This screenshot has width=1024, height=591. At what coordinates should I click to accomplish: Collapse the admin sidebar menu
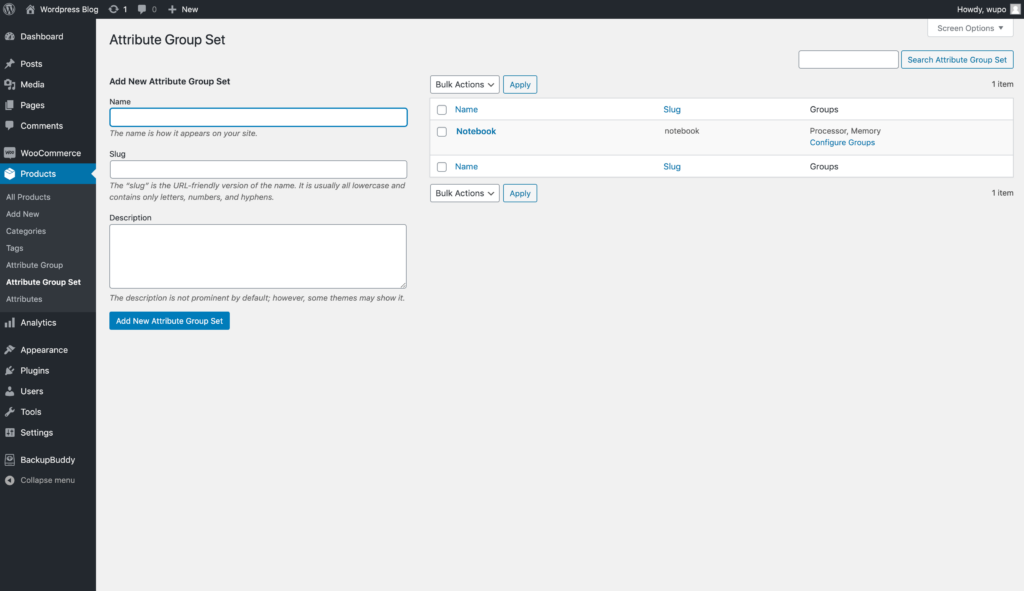point(46,480)
